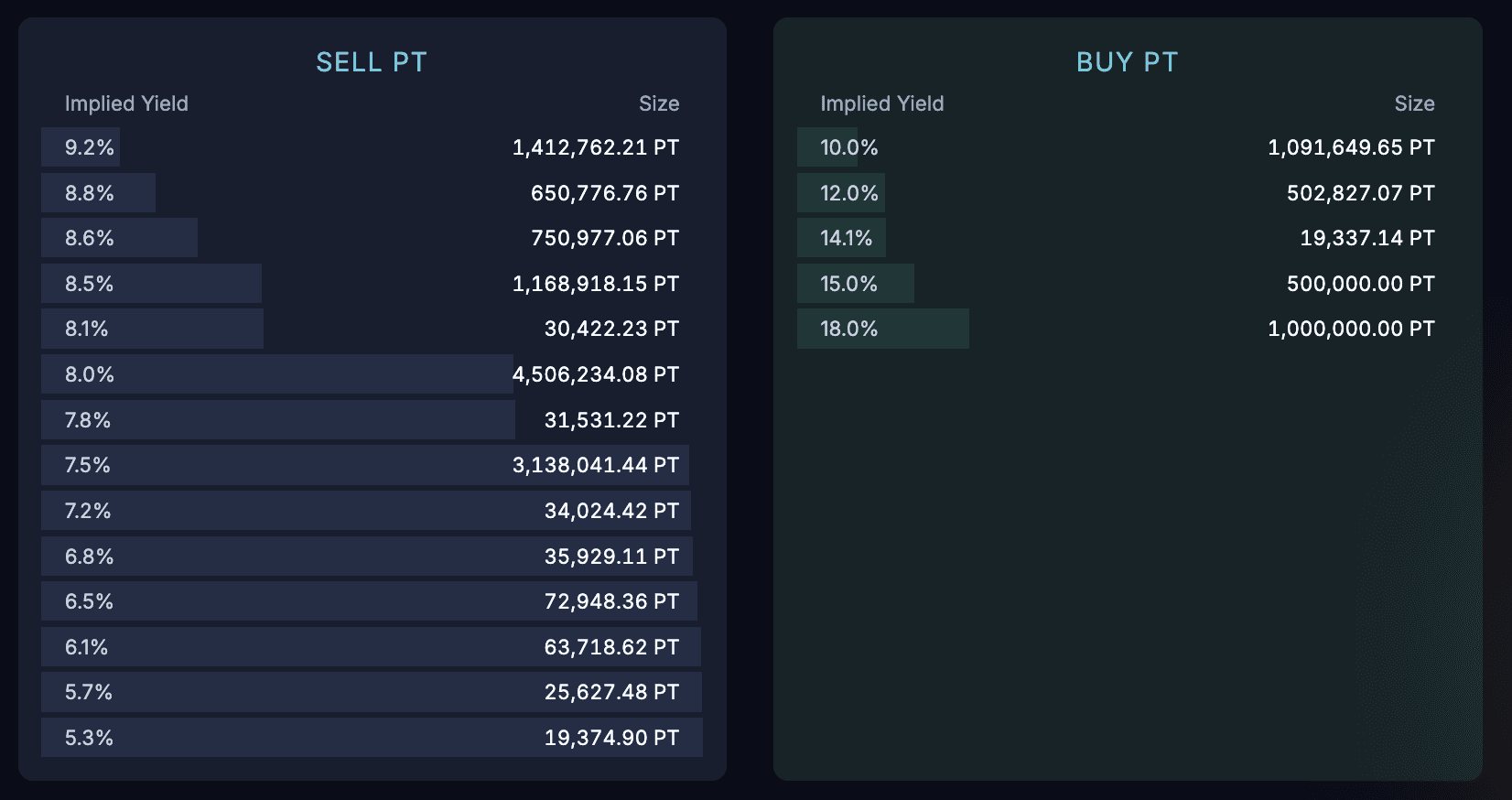Pick the 14.1% implied yield buy order

847,238
